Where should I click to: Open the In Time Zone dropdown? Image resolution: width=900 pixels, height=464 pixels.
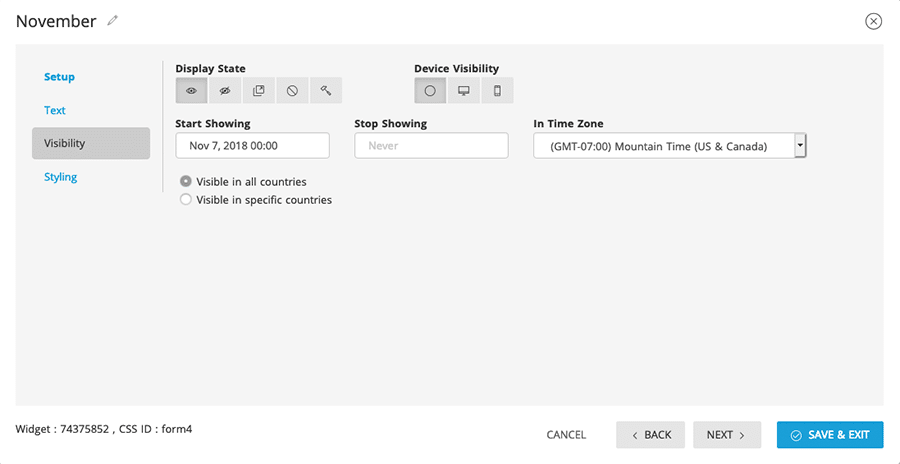[670, 146]
